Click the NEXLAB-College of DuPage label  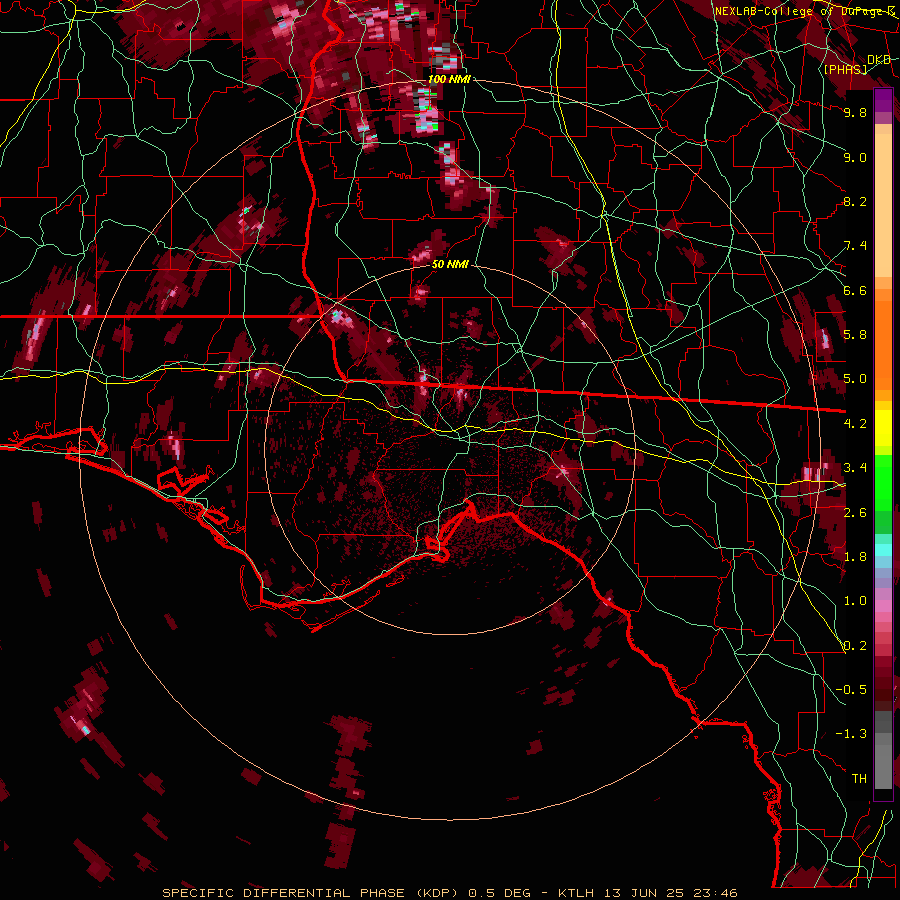[805, 11]
